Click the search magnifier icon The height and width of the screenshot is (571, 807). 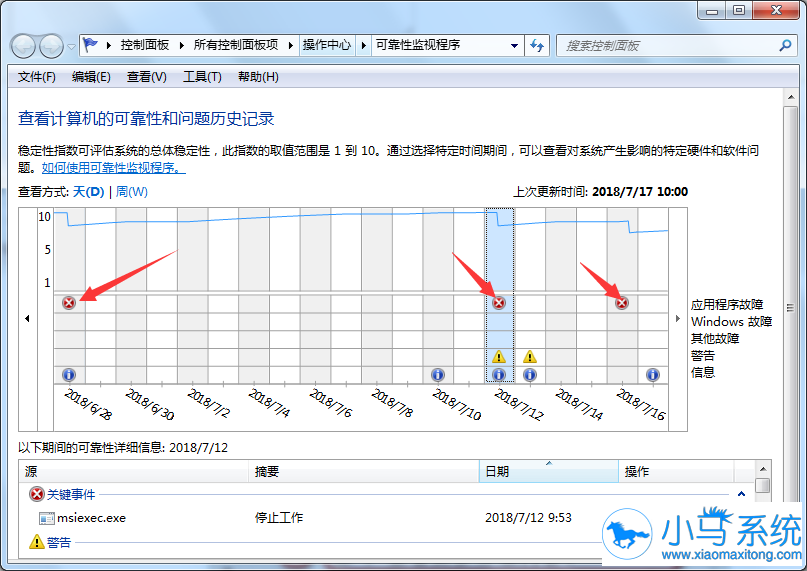[x=785, y=45]
